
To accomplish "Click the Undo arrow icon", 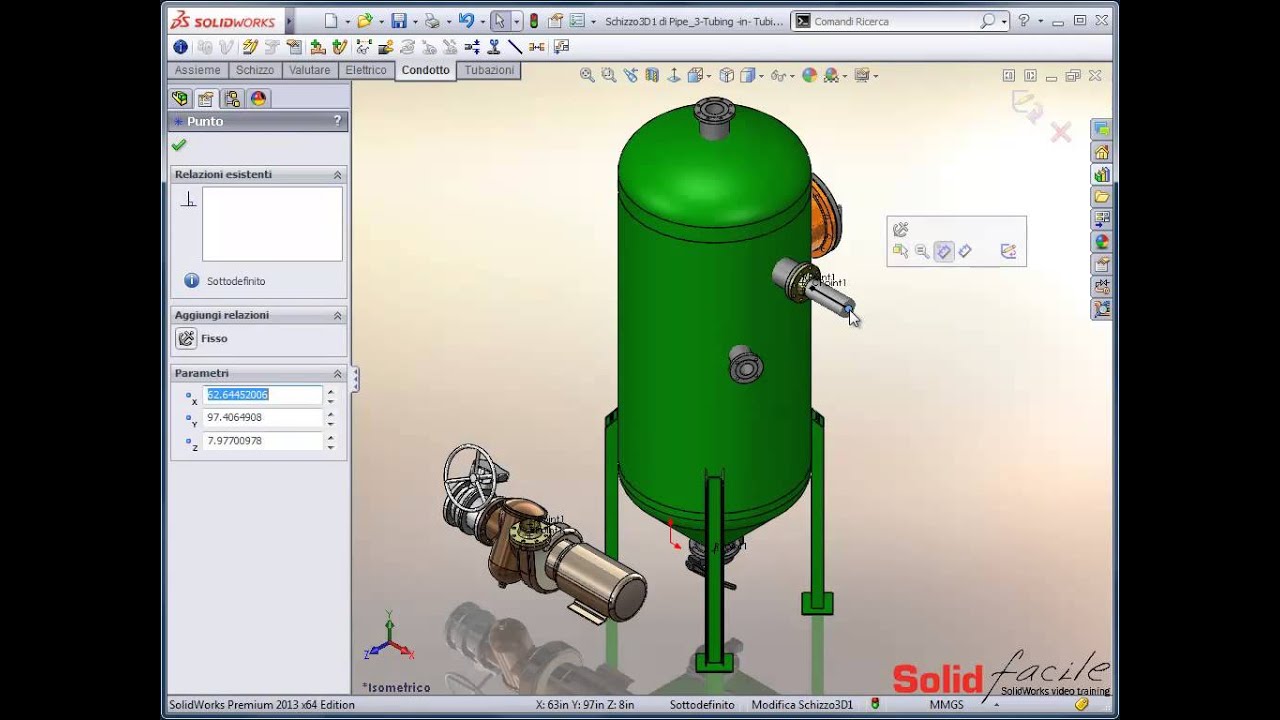I will tap(465, 21).
